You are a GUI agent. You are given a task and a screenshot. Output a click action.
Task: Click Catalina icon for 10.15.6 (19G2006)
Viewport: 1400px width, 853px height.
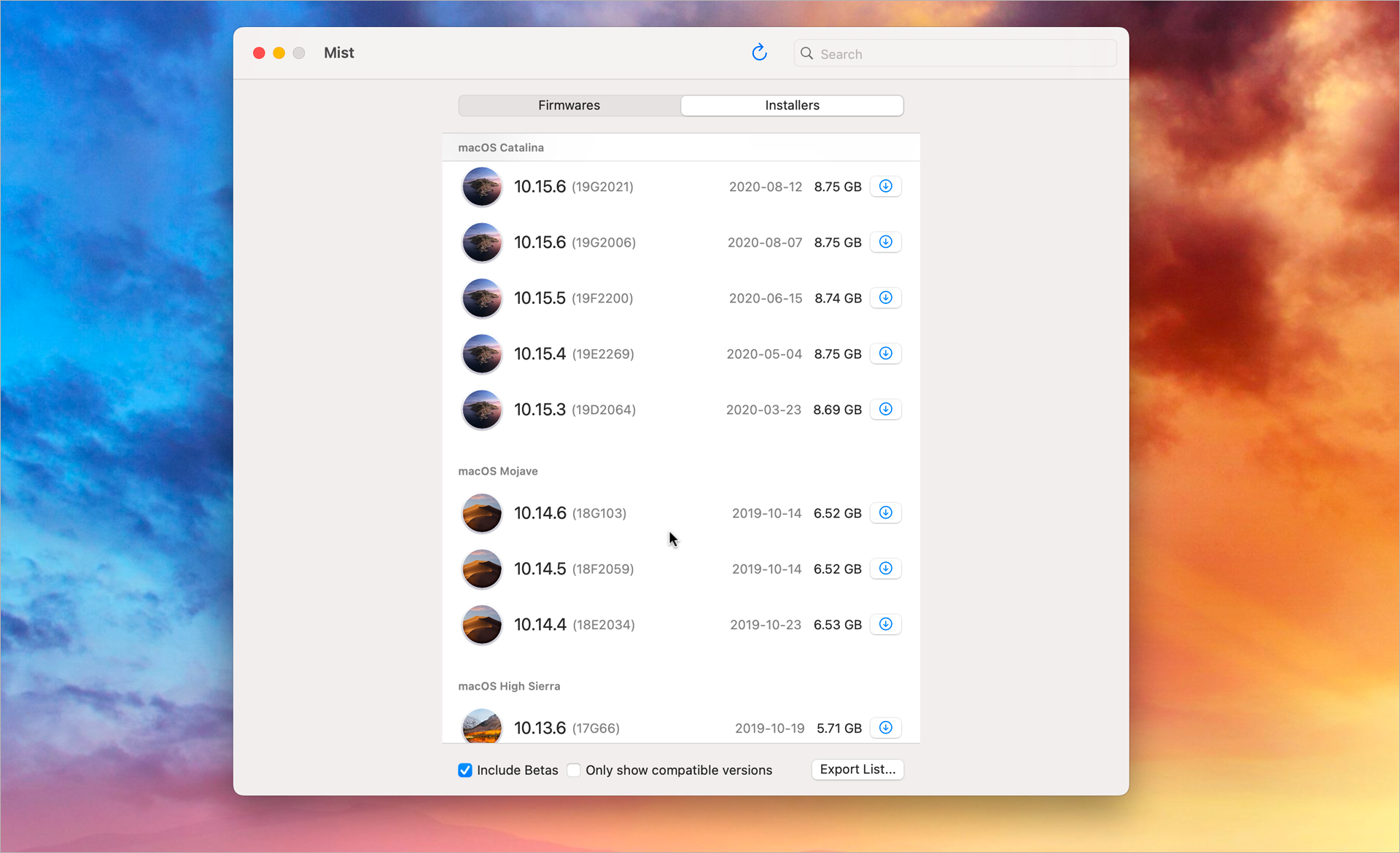[x=482, y=242]
